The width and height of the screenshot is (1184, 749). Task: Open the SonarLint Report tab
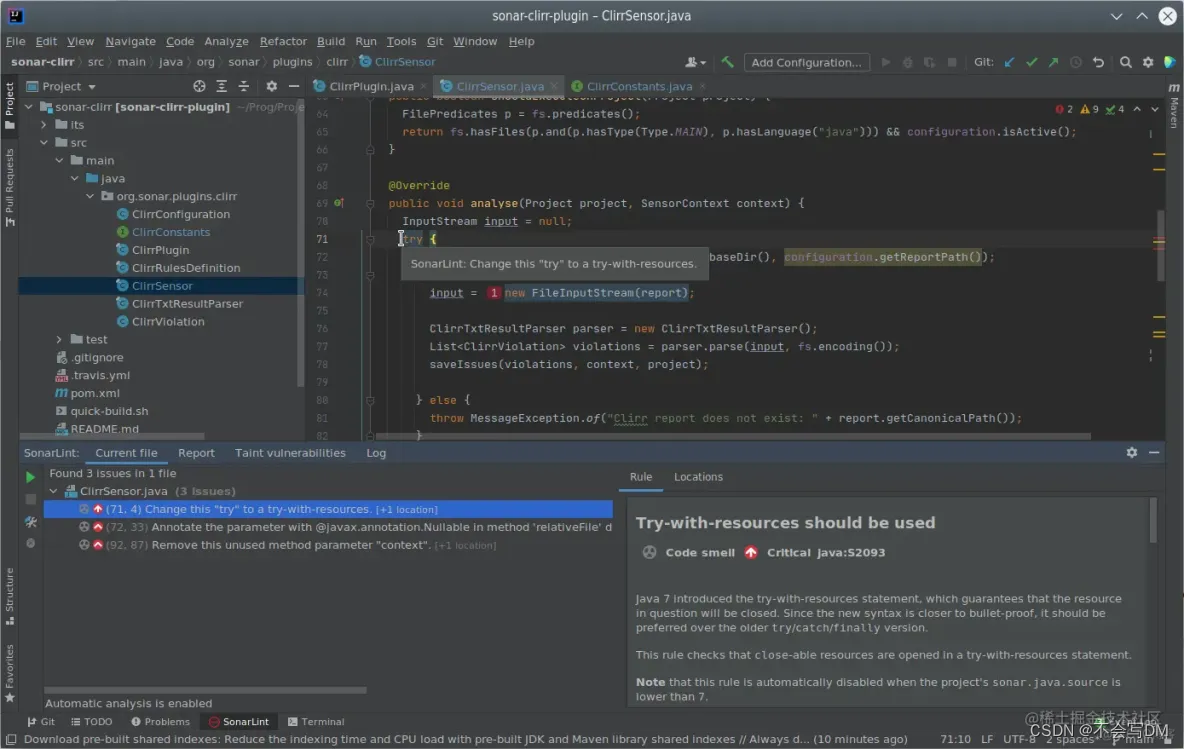[196, 453]
